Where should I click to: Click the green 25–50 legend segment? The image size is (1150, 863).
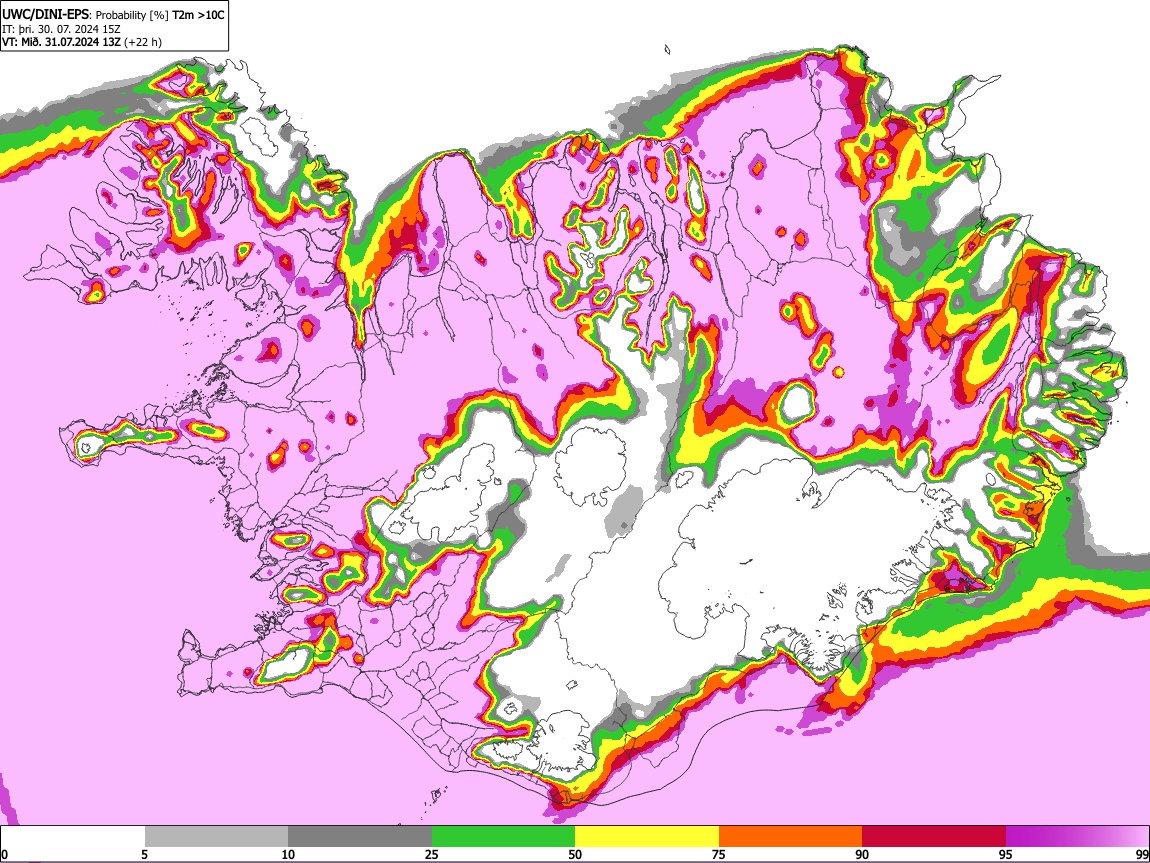[503, 837]
